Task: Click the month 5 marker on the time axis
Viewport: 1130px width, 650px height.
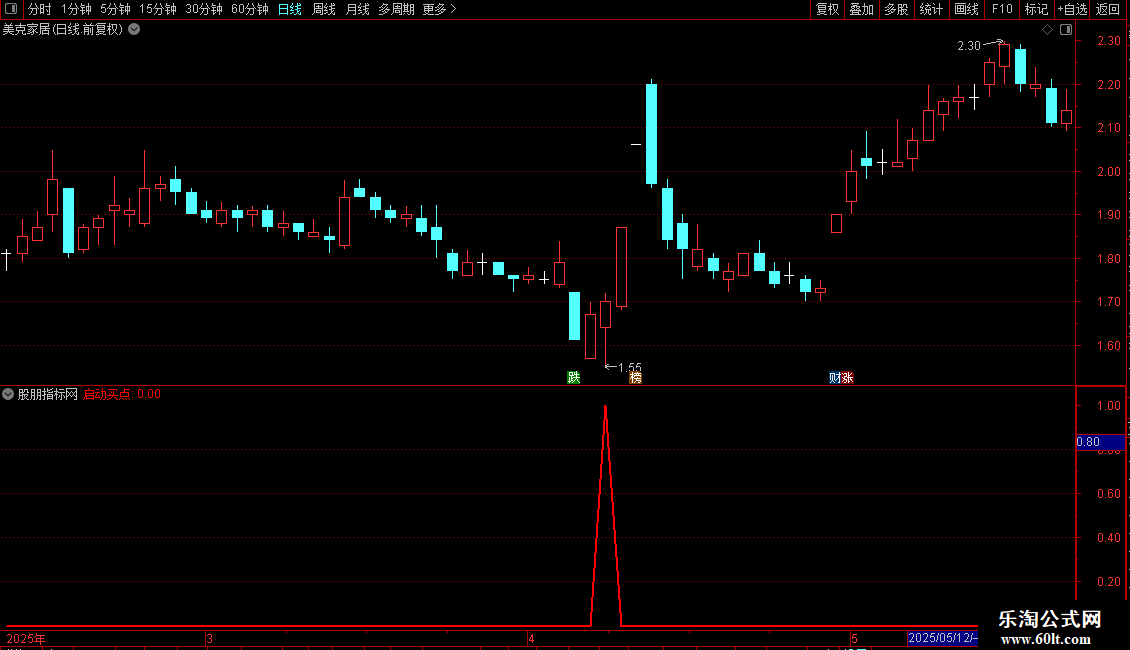Action: (854, 638)
